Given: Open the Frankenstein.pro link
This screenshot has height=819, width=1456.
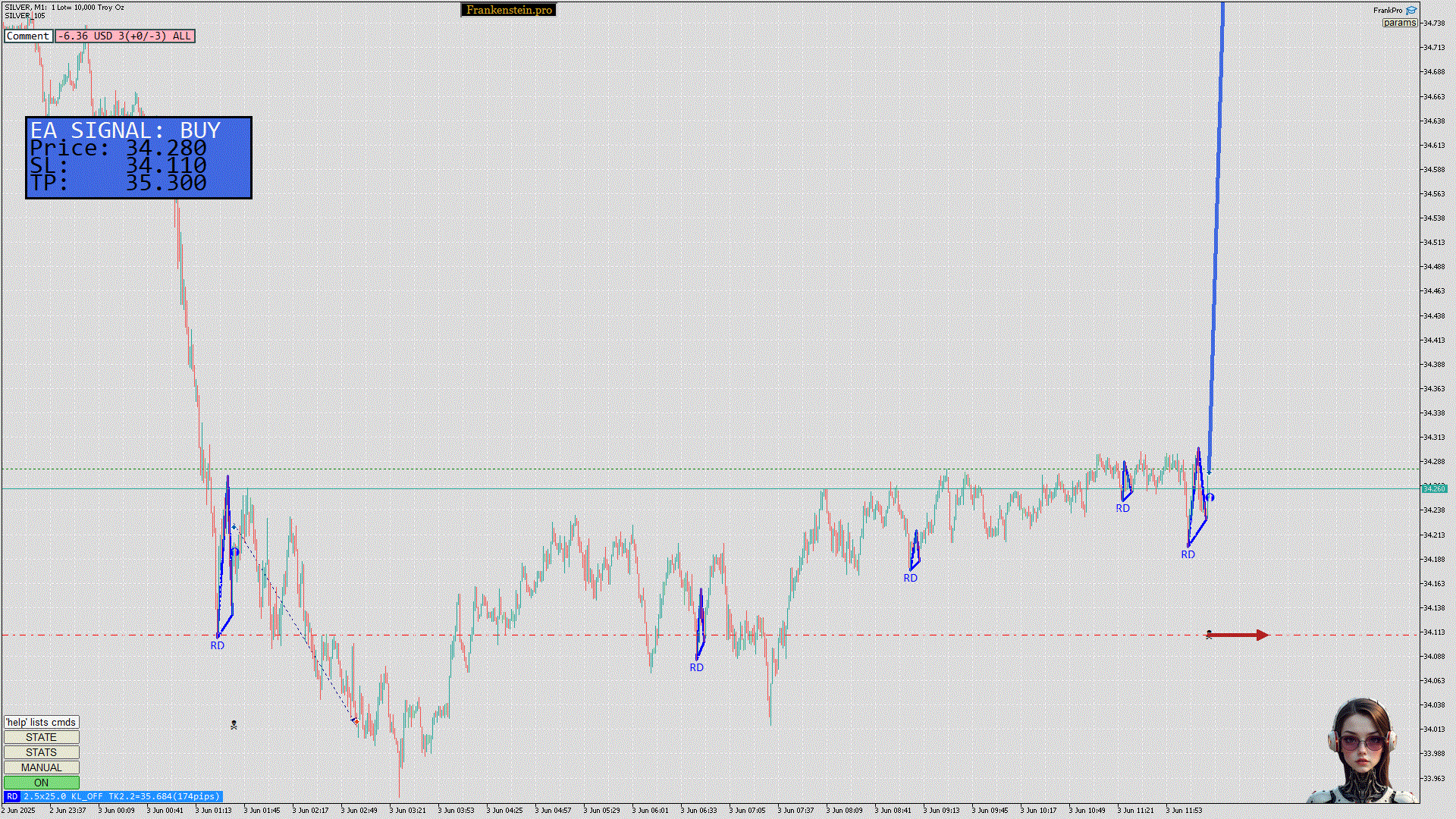Looking at the screenshot, I should click(x=509, y=10).
